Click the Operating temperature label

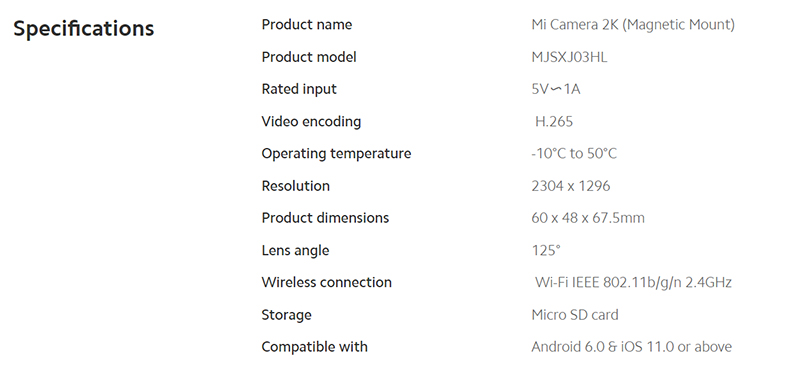336,154
